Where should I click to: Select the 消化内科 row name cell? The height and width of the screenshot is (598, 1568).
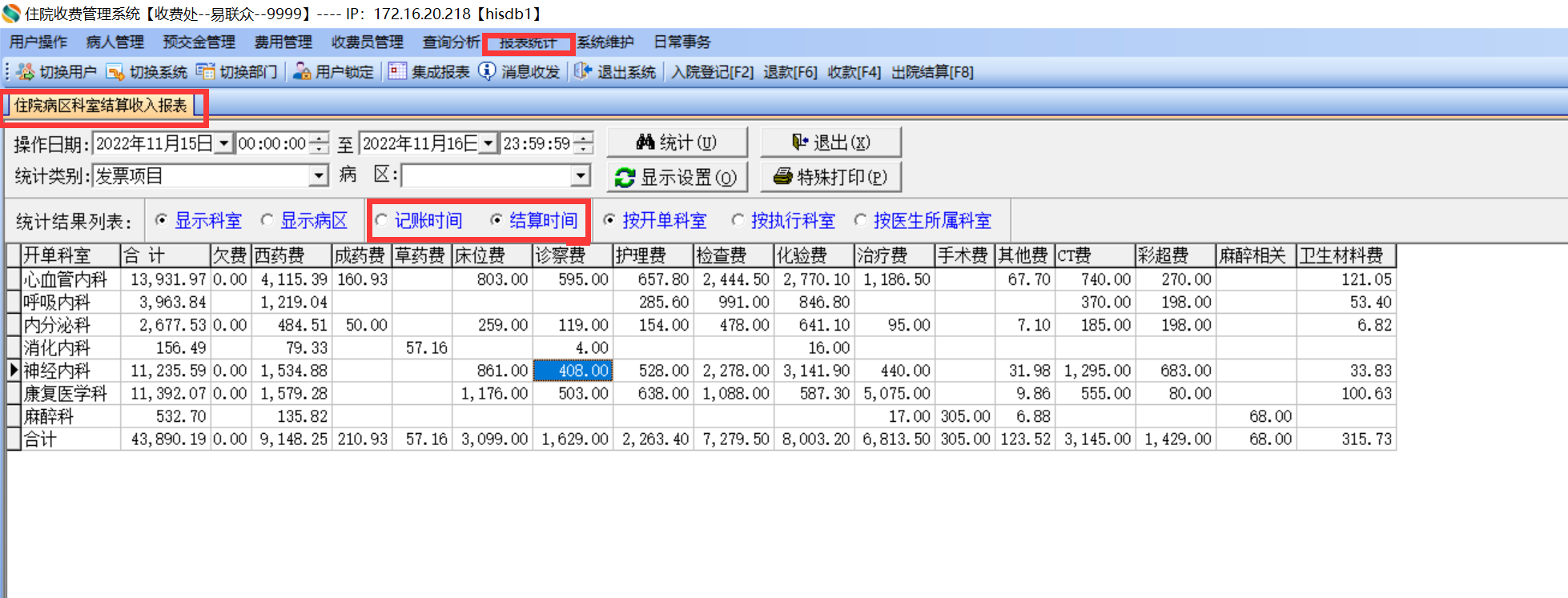pos(70,347)
